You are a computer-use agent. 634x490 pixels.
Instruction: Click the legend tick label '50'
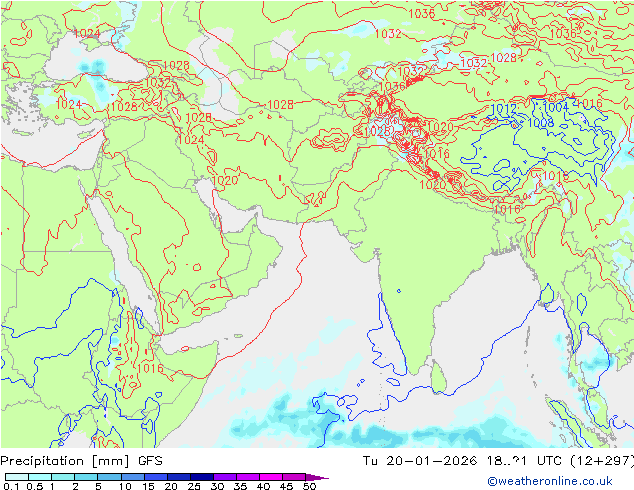pos(309,486)
